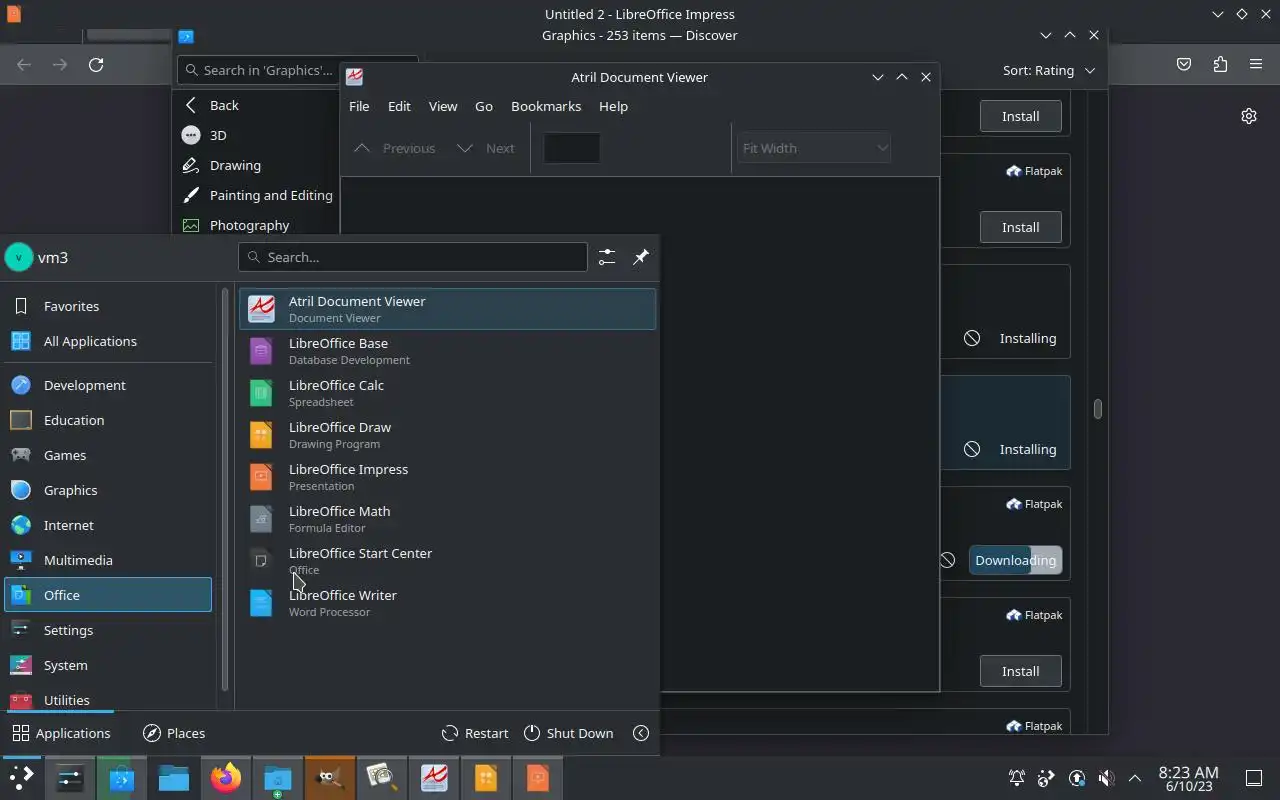Image resolution: width=1280 pixels, height=800 pixels.
Task: Switch to the Places tab
Action: [x=174, y=733]
